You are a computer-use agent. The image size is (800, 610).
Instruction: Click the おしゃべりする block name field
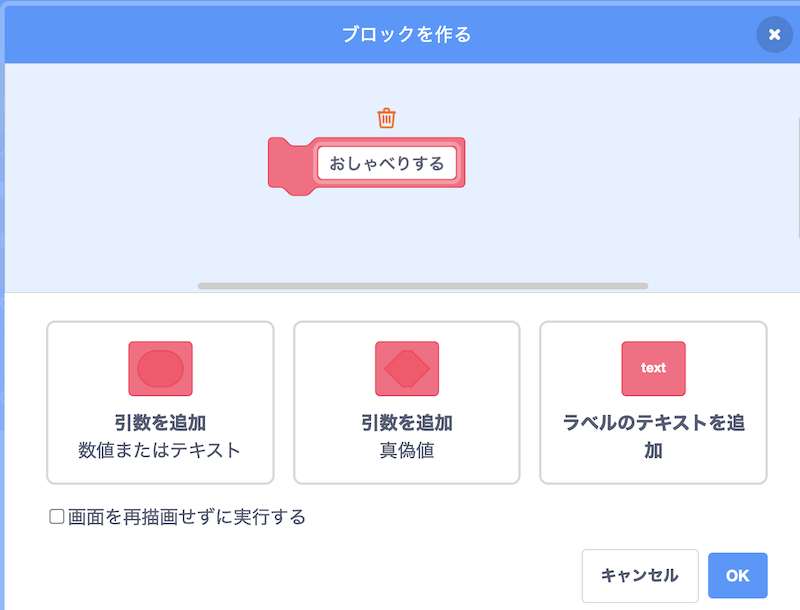[387, 163]
